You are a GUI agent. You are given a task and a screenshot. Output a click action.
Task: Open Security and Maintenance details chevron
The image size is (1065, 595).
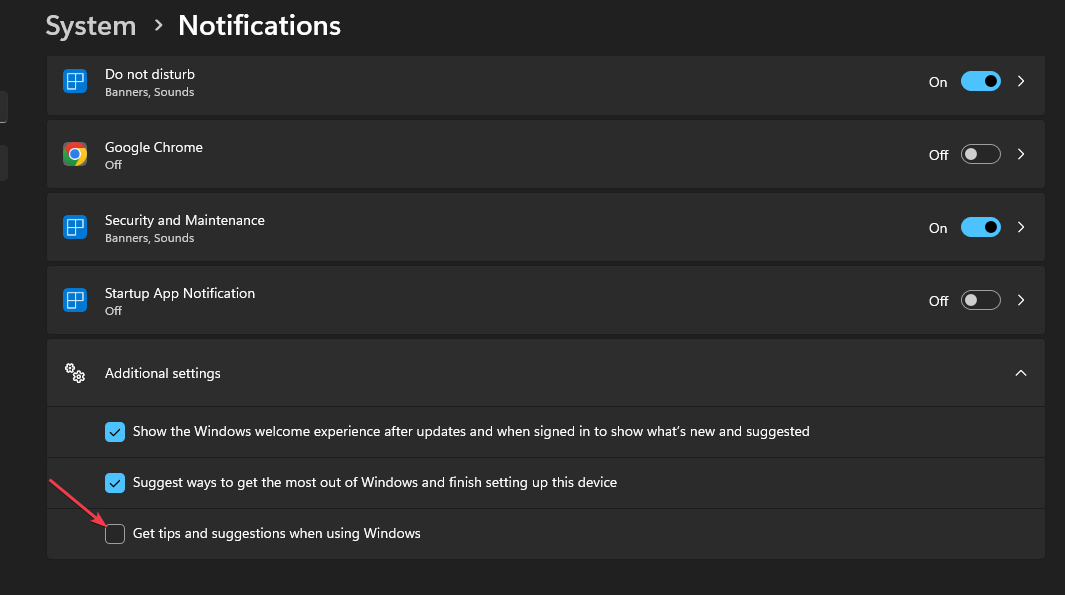[x=1021, y=227]
